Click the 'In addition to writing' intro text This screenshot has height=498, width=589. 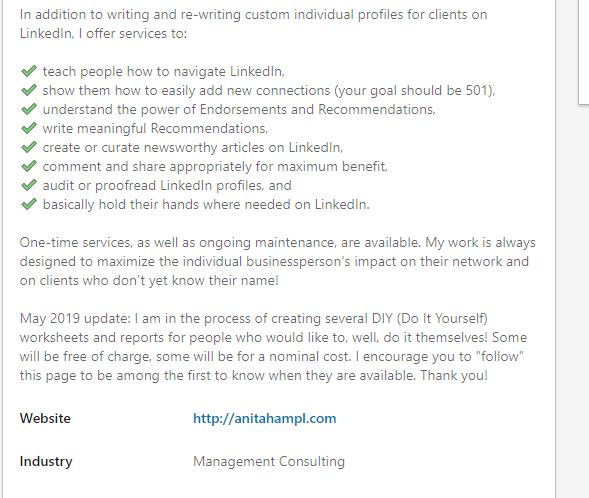click(254, 24)
